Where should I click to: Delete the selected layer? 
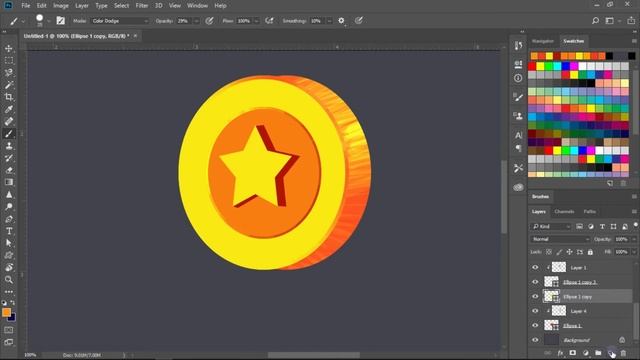623,353
